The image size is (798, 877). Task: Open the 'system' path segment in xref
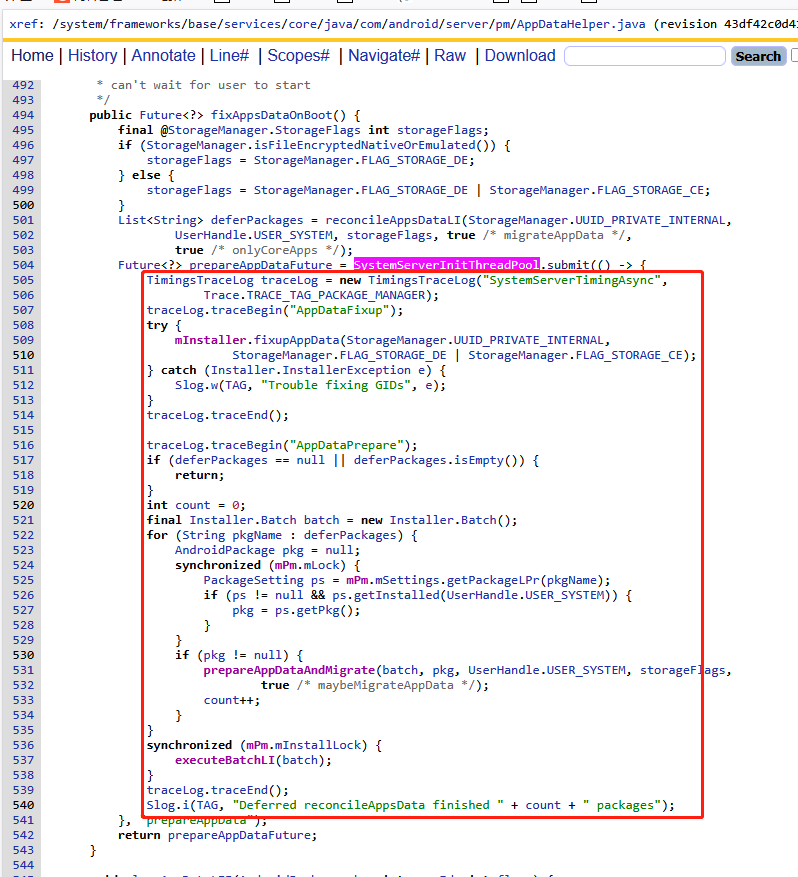pos(79,24)
